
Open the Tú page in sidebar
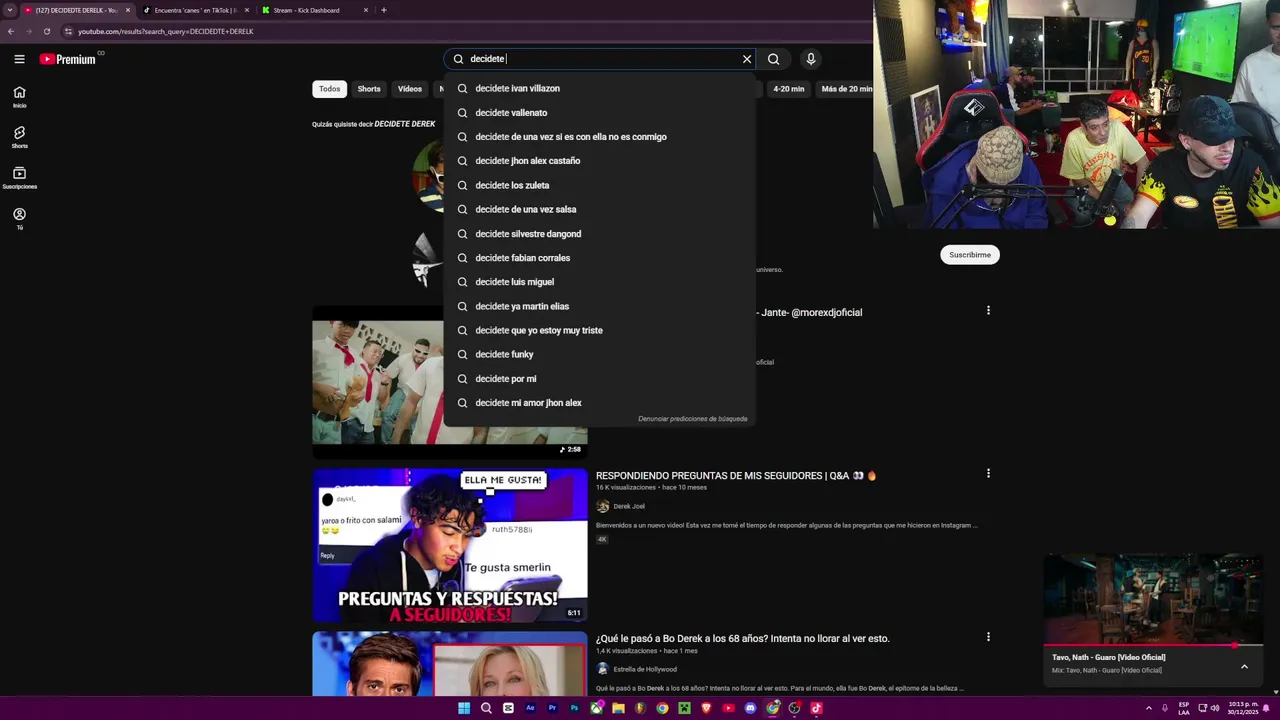(x=19, y=219)
